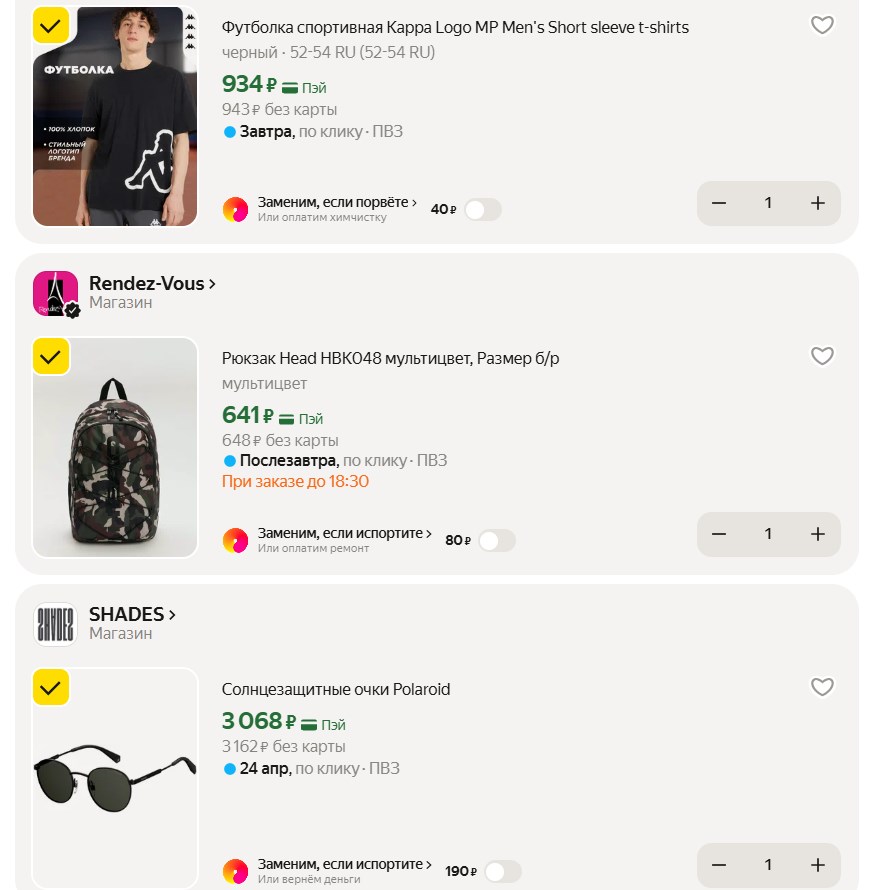Viewport: 870px width, 890px height.
Task: Expand 'Заменим, если порвёте' details
Action: coord(337,202)
